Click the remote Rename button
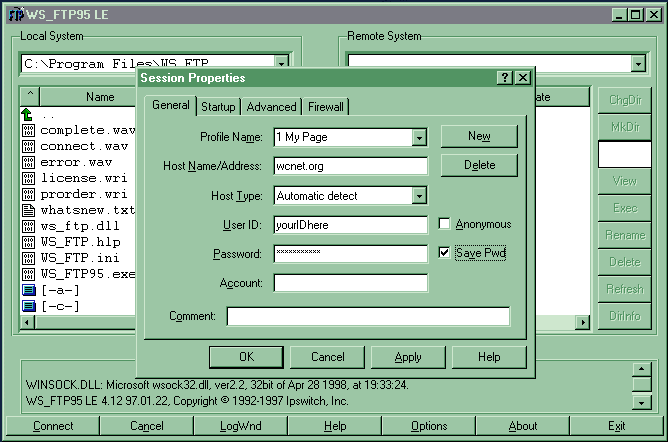668x442 pixels. click(x=625, y=235)
